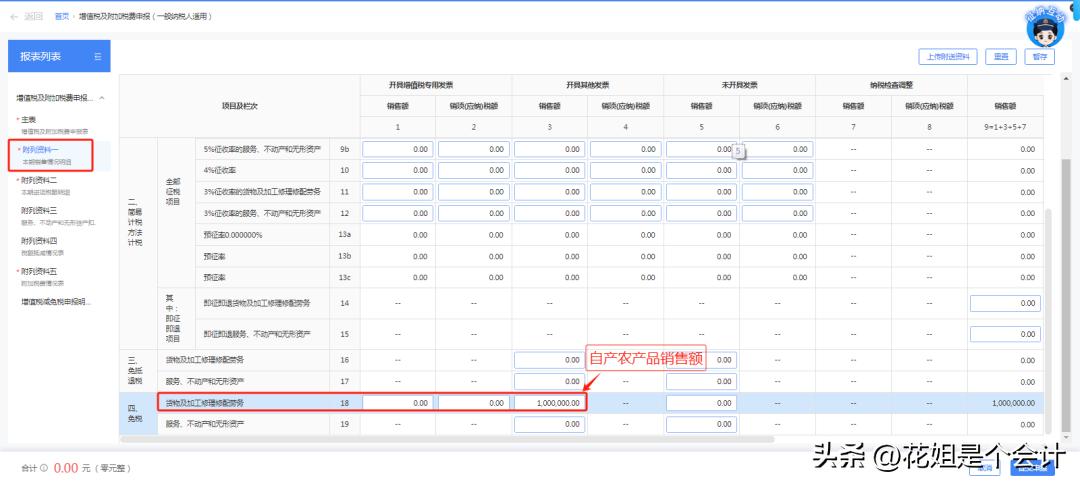Click the 未开具发票 column header
This screenshot has width=1080, height=484.
click(x=739, y=85)
